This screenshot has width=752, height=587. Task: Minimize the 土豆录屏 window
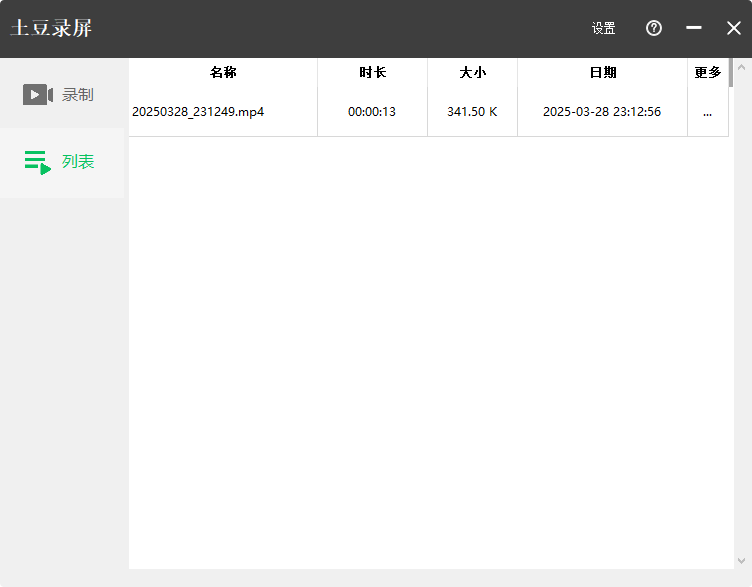coord(693,28)
